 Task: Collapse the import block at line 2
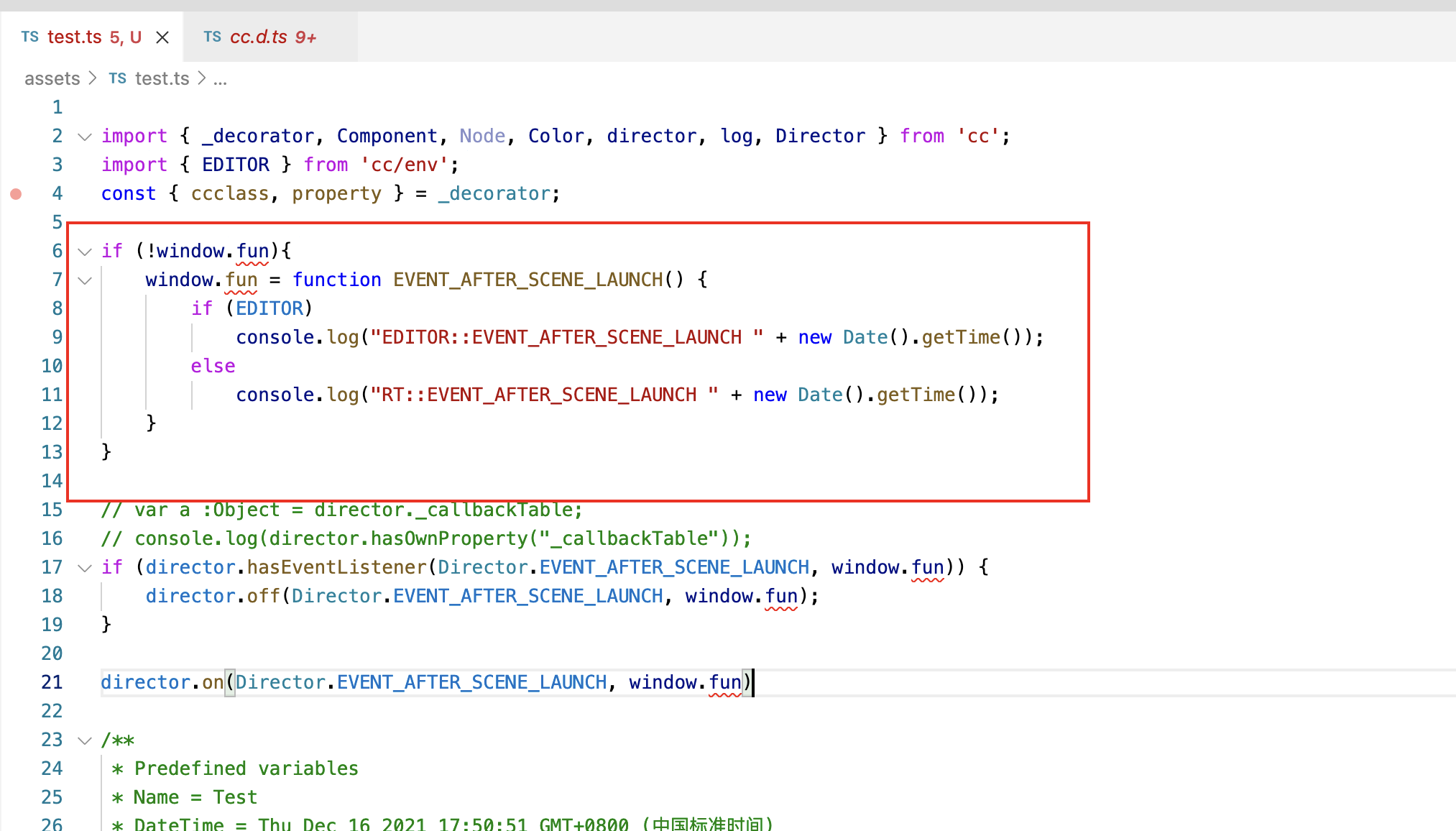pyautogui.click(x=85, y=137)
